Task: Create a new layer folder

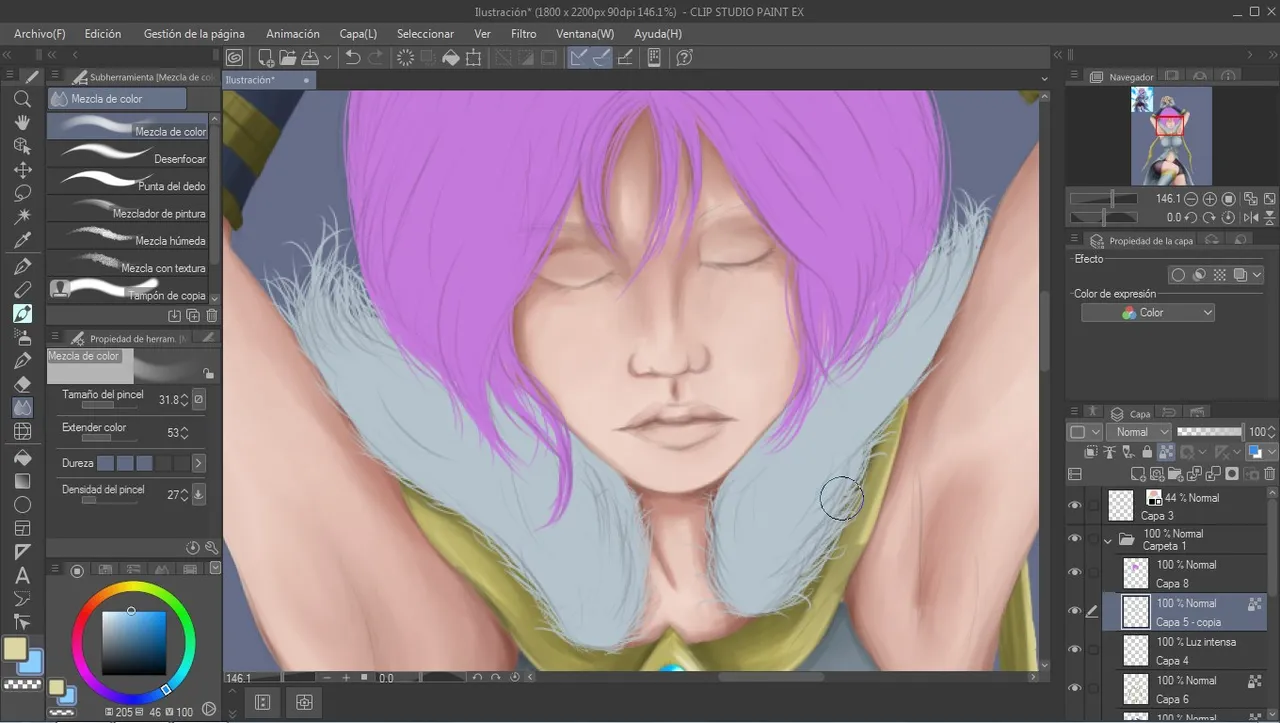Action: coord(1176,474)
